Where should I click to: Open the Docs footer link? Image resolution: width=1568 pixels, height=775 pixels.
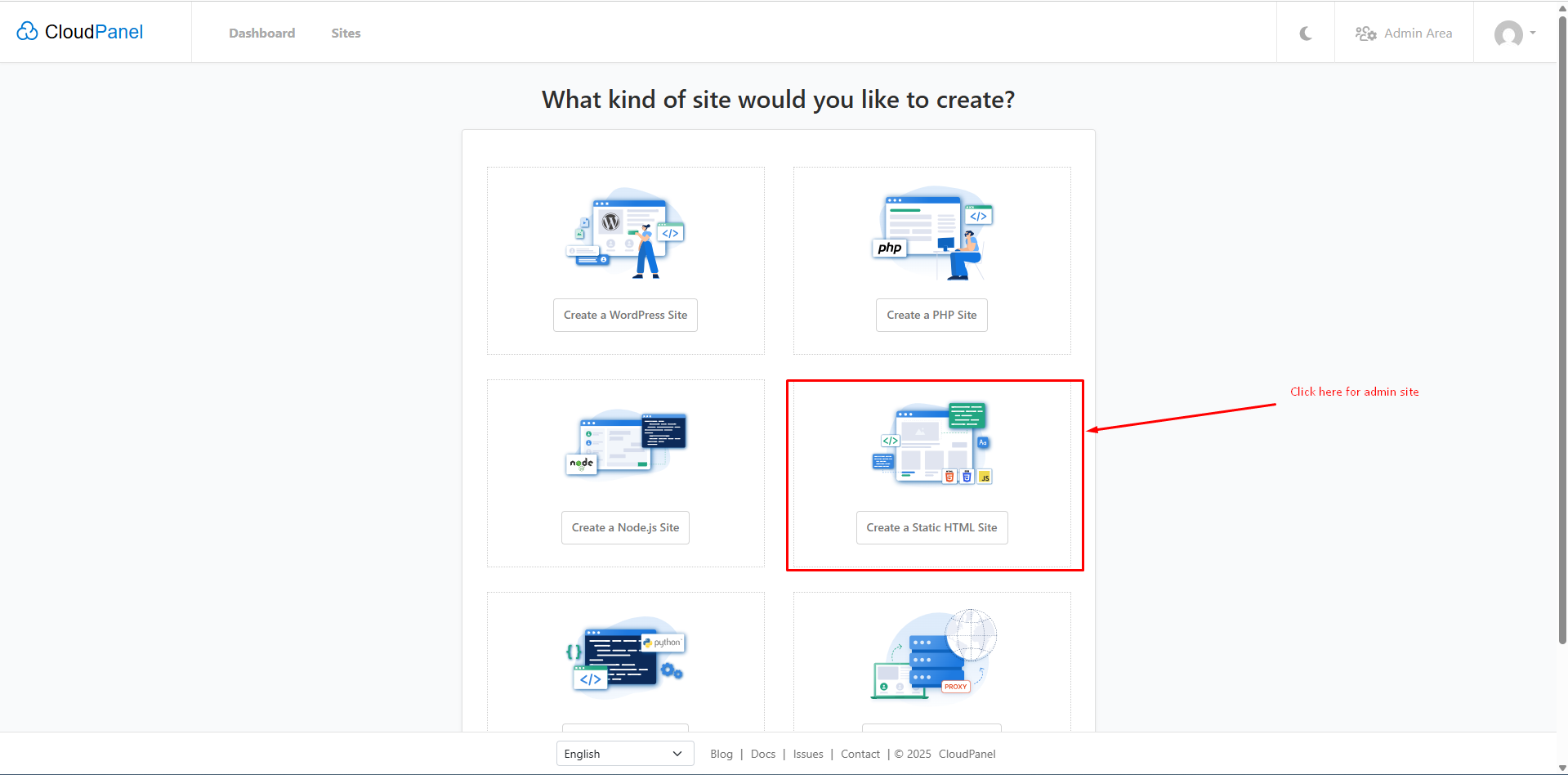tap(763, 754)
